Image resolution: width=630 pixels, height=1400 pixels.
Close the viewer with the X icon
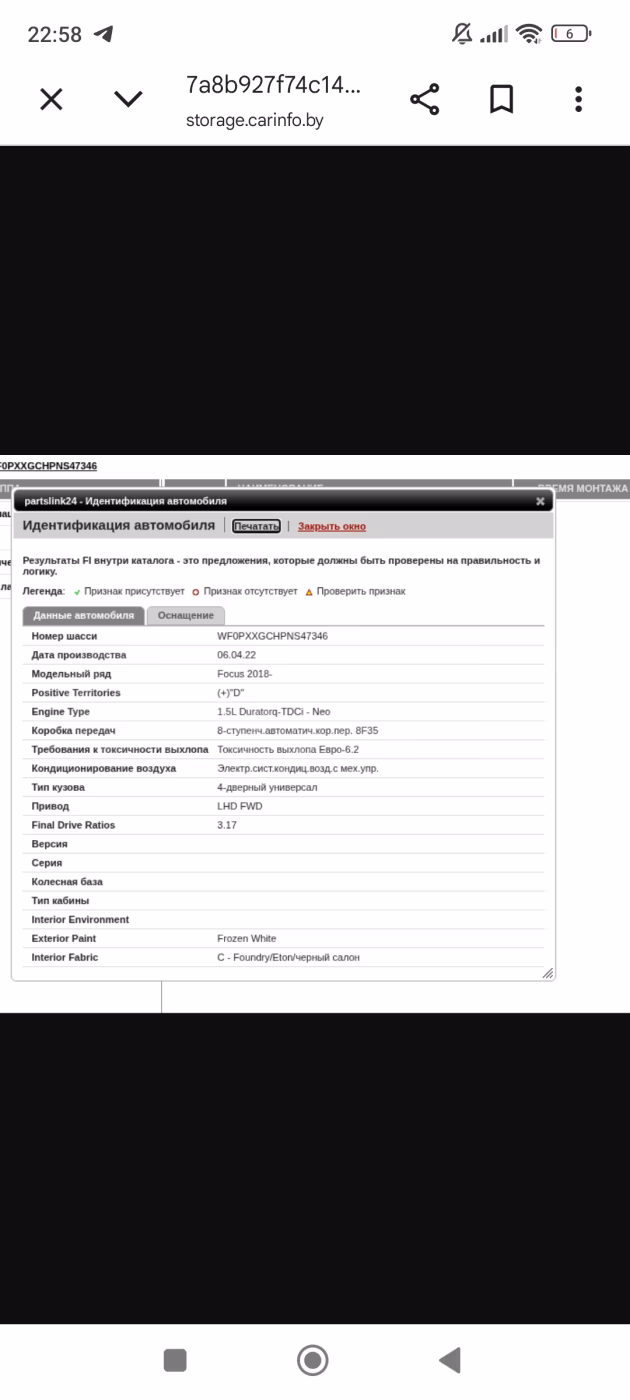point(51,99)
